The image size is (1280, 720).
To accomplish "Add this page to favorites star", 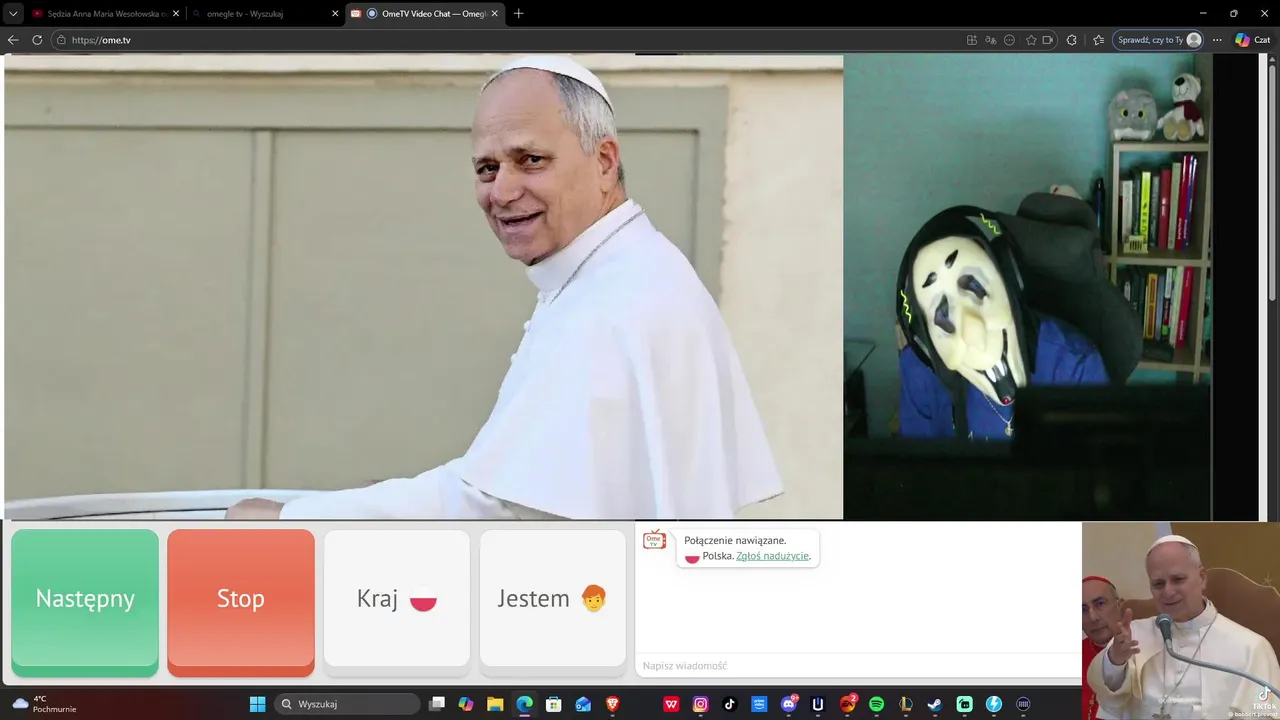I will click(1031, 40).
